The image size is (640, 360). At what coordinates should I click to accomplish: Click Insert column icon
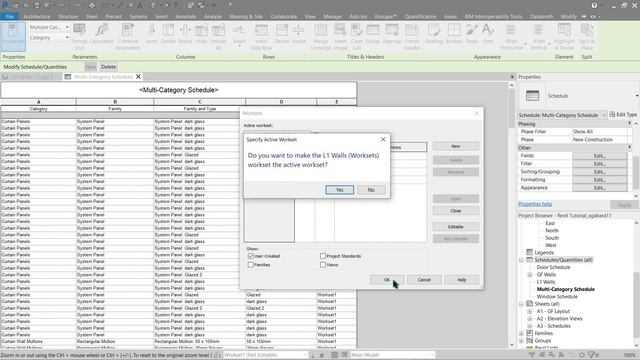(x=151, y=33)
